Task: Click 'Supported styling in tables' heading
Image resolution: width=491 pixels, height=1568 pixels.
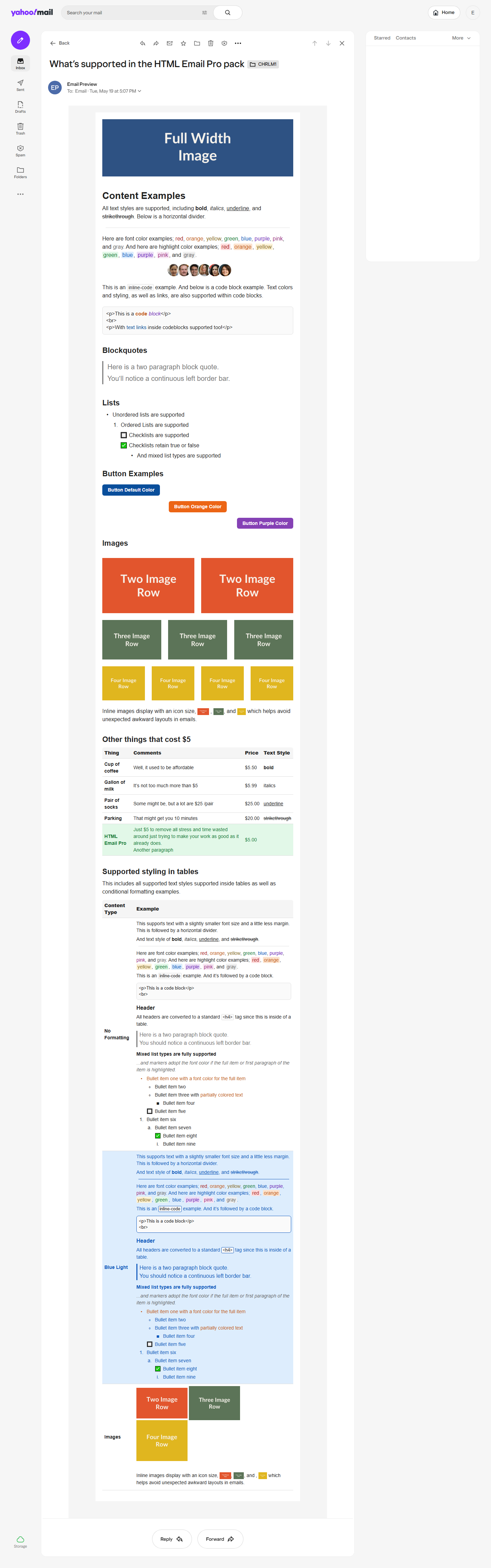Action: (150, 872)
